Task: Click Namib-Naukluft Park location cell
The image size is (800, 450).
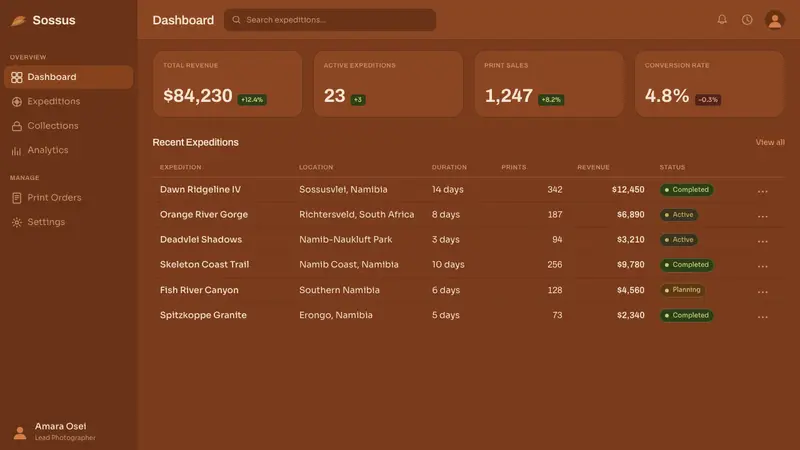Action: click(x=345, y=239)
